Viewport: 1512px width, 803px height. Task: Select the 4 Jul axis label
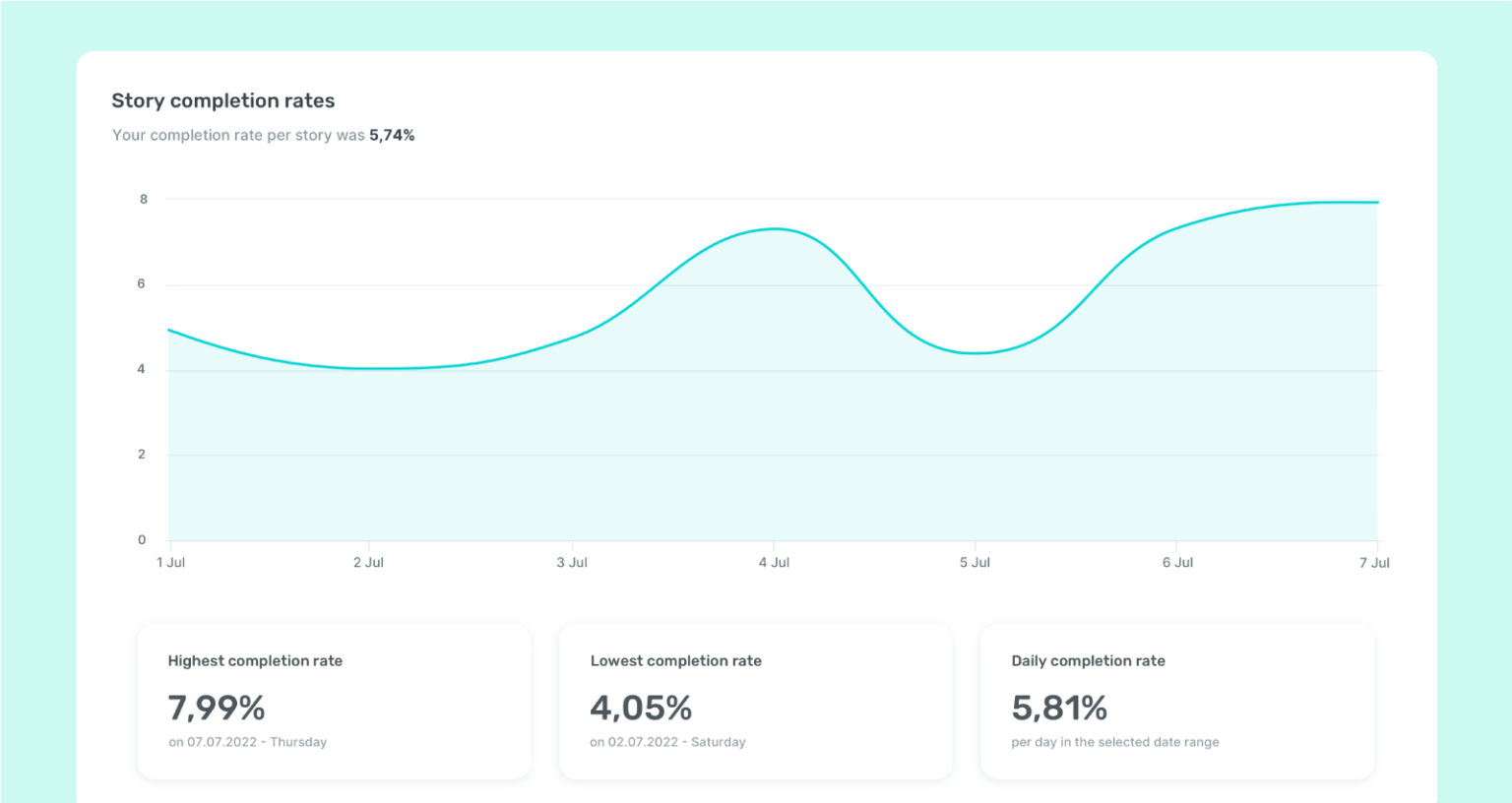click(775, 562)
